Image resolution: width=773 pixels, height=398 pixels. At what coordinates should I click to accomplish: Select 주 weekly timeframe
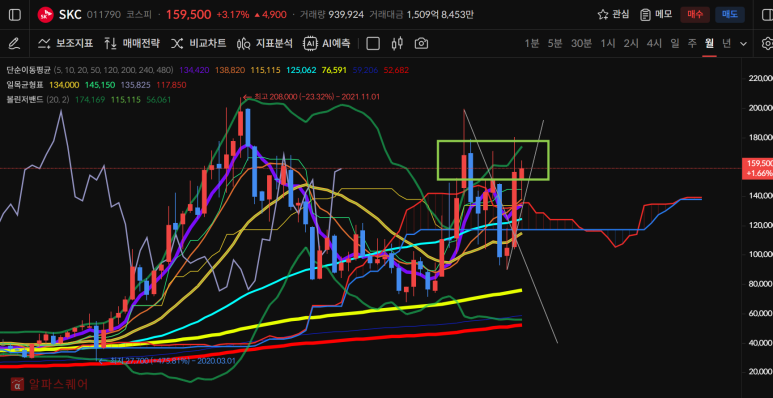[692, 43]
